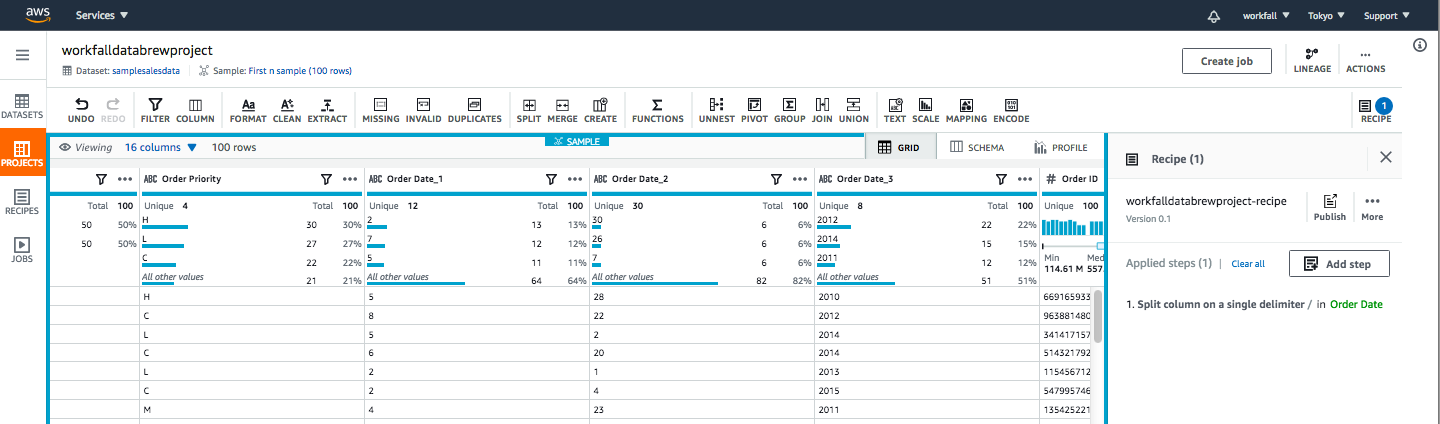Filter the Order Date_2 column
This screenshot has width=1440, height=424.
(x=776, y=179)
